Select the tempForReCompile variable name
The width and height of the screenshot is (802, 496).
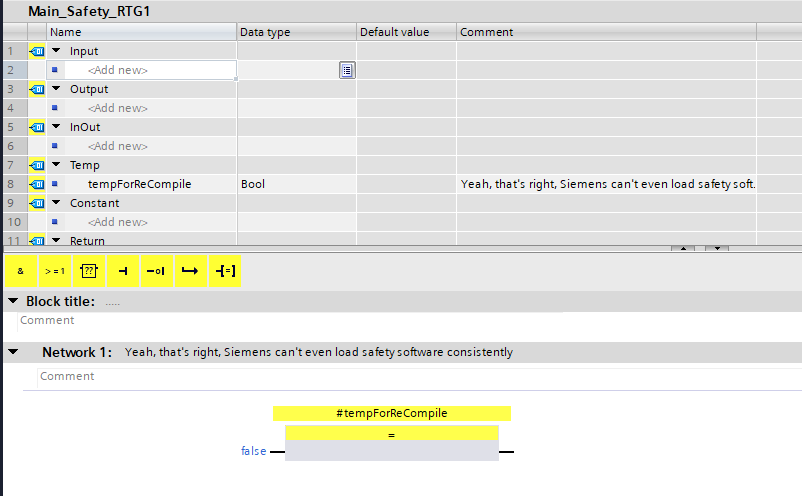pos(140,184)
